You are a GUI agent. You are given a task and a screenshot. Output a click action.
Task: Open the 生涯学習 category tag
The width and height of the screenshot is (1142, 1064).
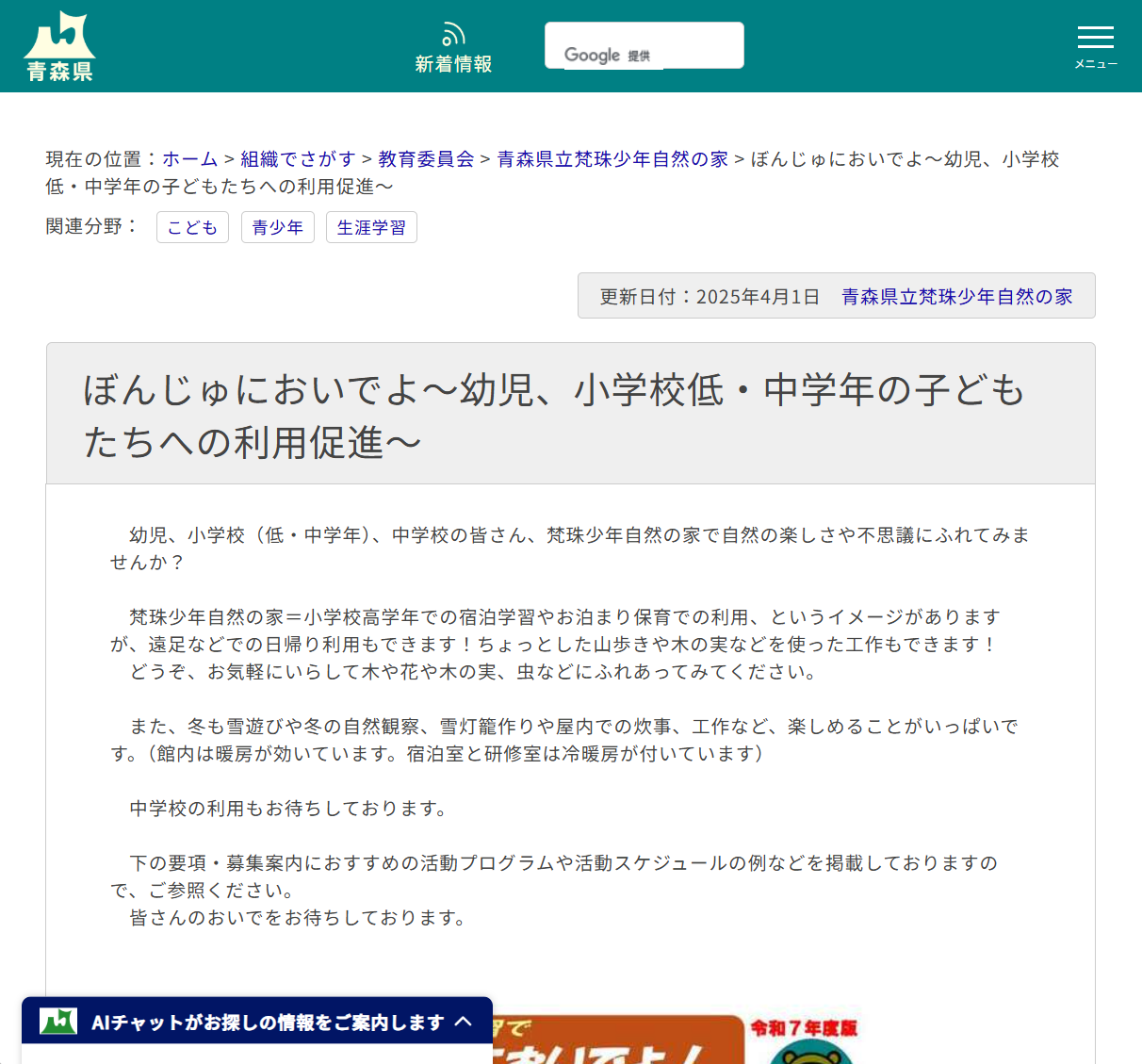(370, 227)
